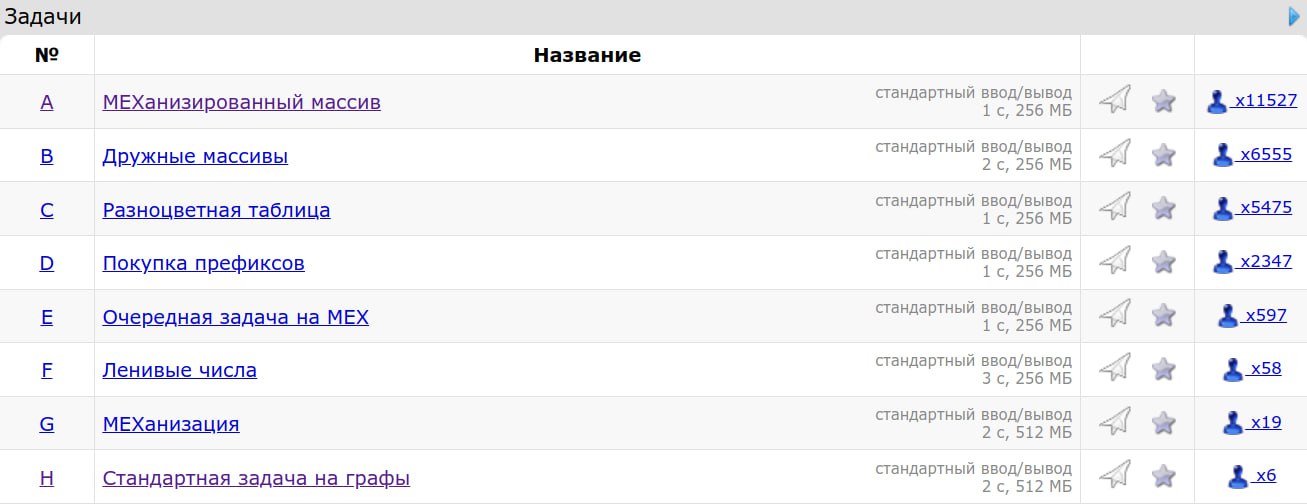
Task: Open solved-by user icon x6
Action: point(1238,476)
